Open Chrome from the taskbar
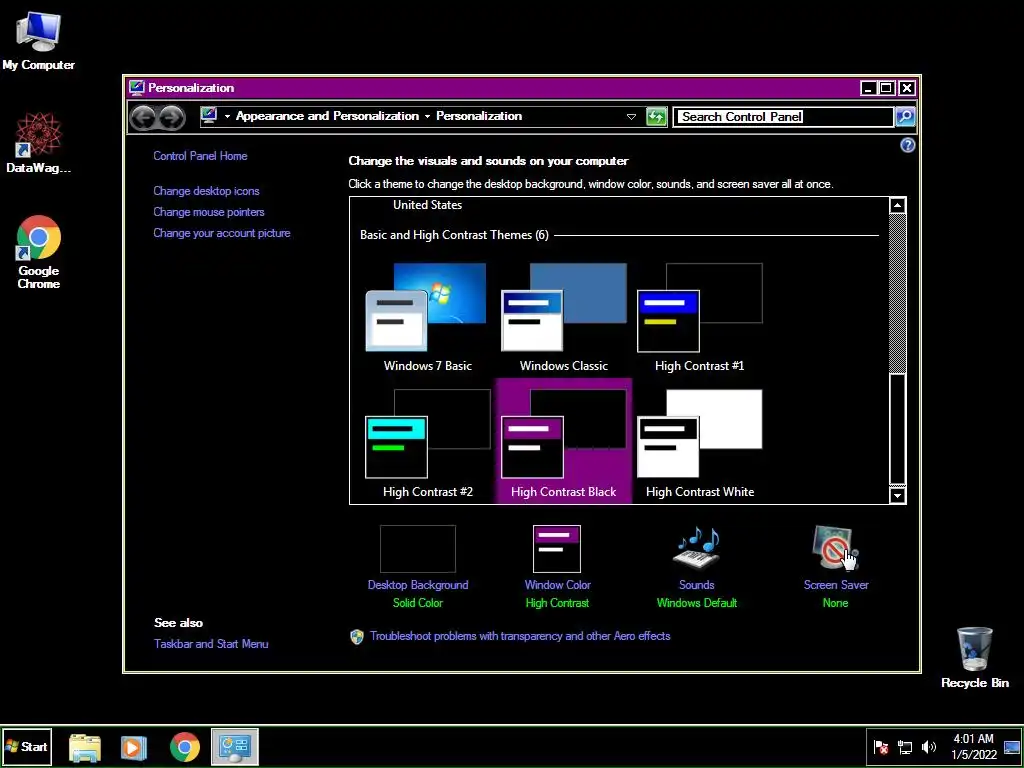 185,747
